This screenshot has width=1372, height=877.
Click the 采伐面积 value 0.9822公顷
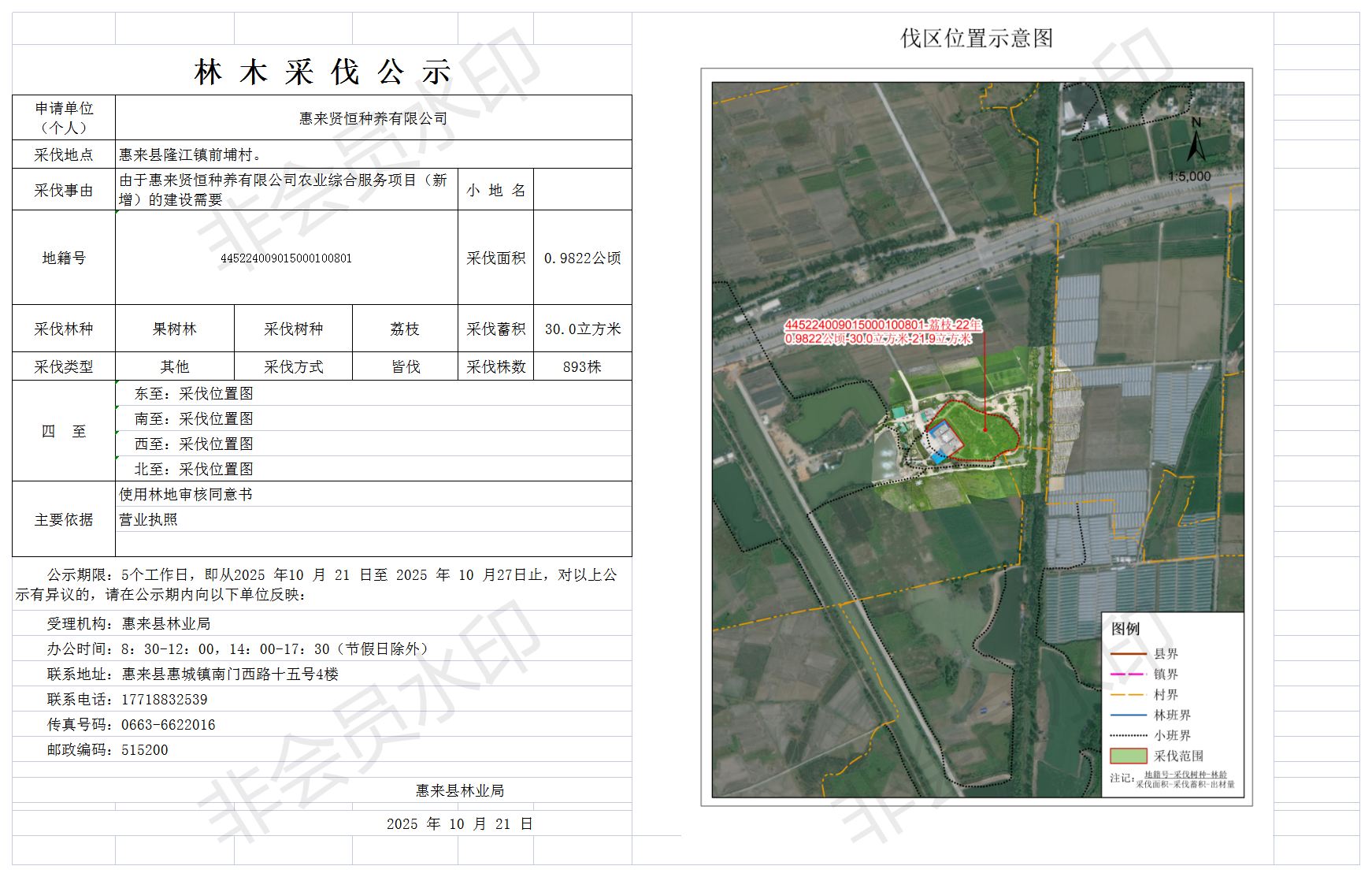tap(582, 258)
